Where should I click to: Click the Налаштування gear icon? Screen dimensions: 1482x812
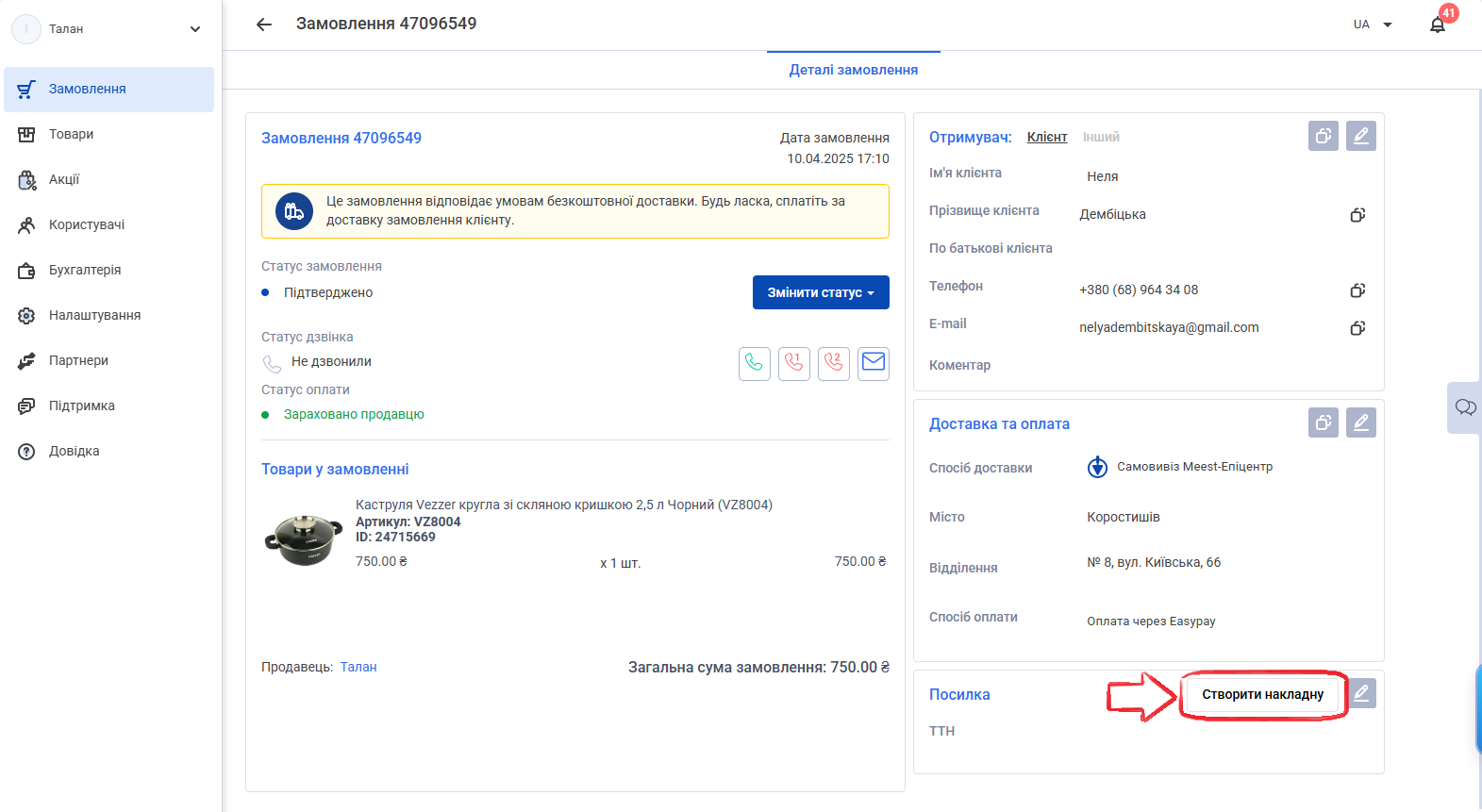[26, 315]
